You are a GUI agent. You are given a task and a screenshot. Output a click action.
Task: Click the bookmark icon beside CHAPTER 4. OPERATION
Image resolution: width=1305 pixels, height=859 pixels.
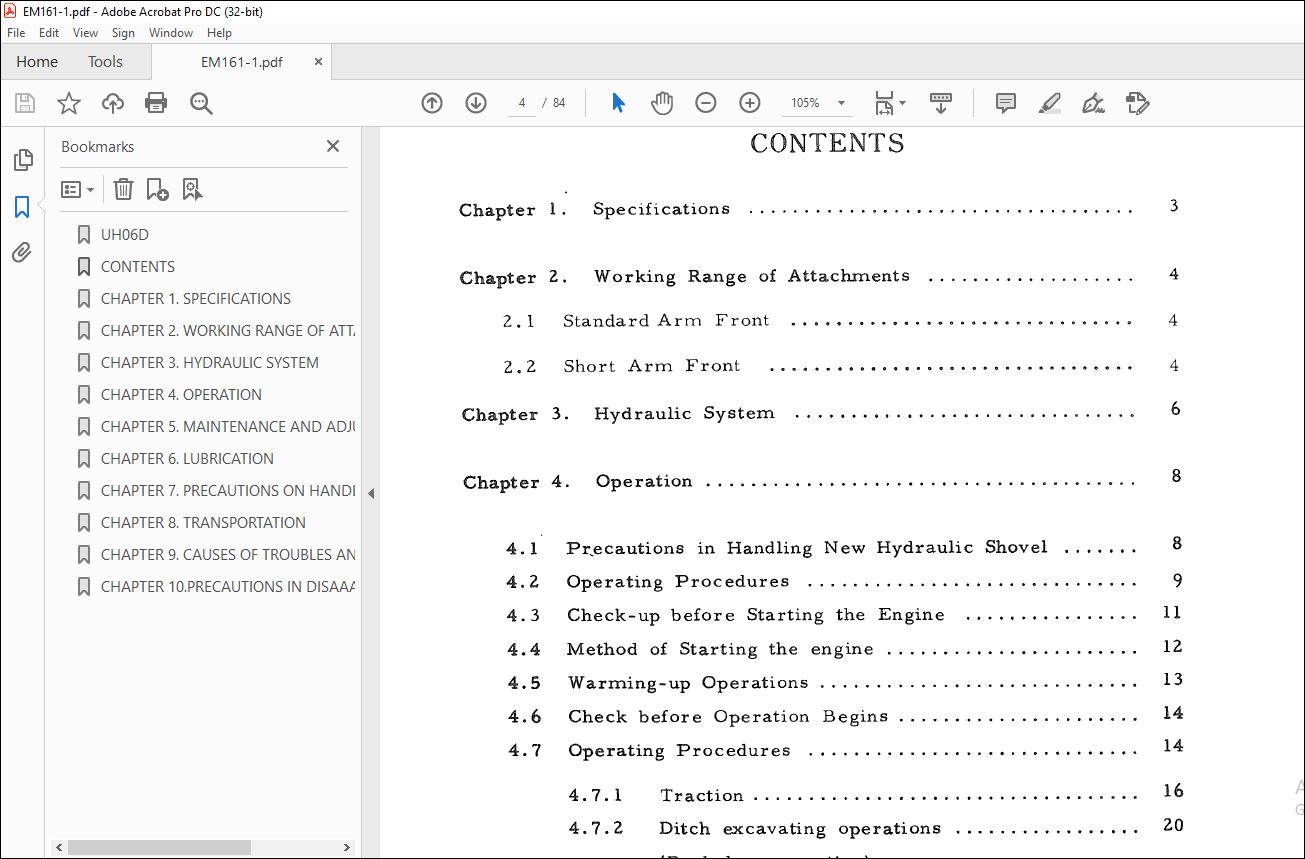click(84, 395)
